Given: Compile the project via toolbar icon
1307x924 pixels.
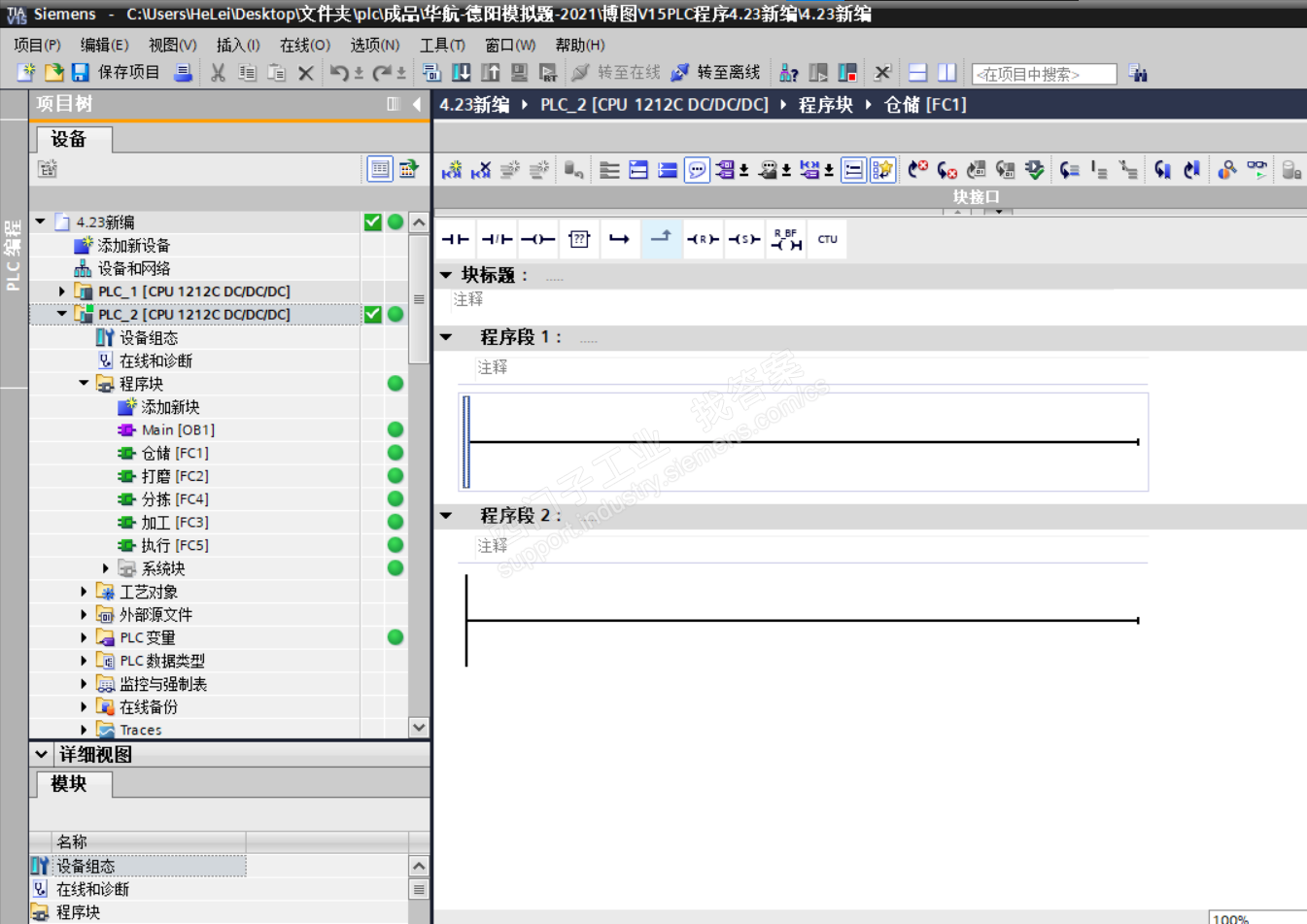Looking at the screenshot, I should pos(431,73).
